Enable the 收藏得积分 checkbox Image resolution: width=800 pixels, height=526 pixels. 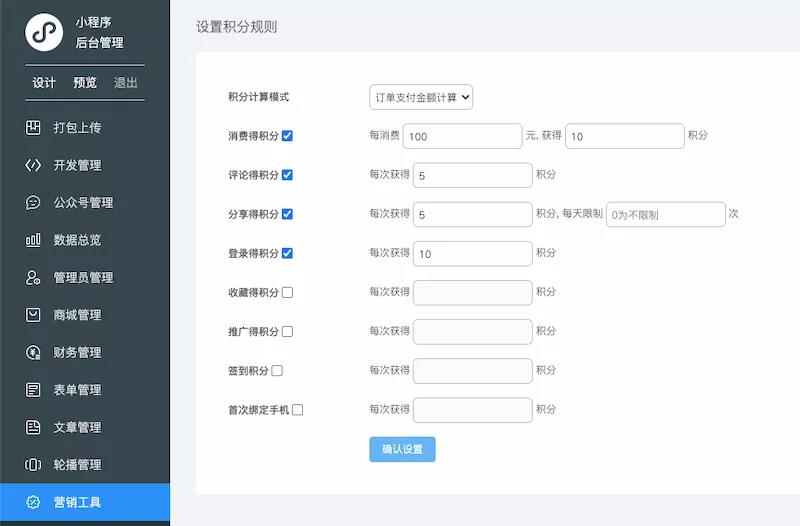[288, 293]
